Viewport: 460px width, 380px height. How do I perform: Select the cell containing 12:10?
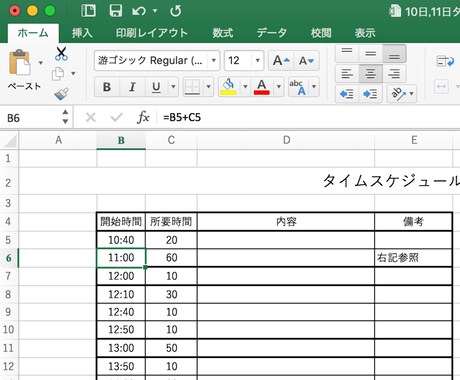point(121,294)
